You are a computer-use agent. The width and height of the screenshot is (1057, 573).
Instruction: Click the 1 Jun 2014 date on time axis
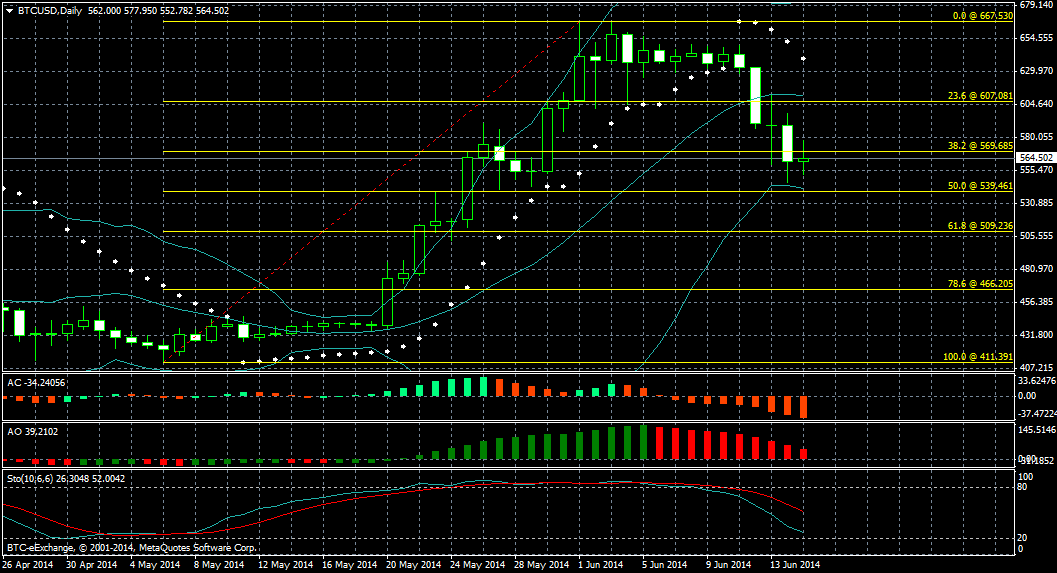[601, 565]
